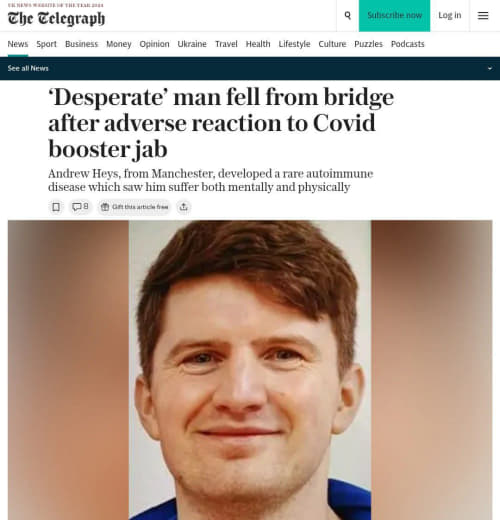
Task: Open the Health section
Action: click(x=258, y=44)
